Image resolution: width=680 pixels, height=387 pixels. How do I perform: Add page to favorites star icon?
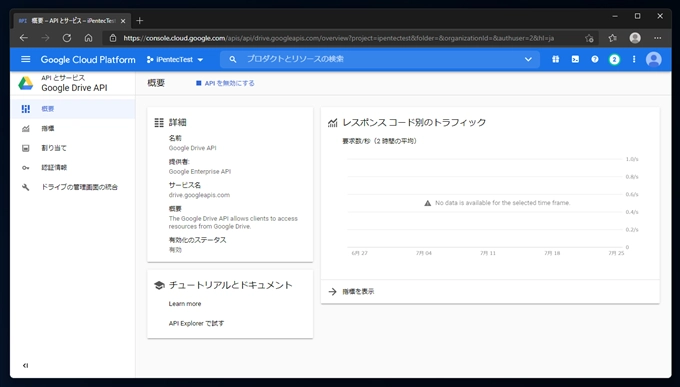(589, 38)
